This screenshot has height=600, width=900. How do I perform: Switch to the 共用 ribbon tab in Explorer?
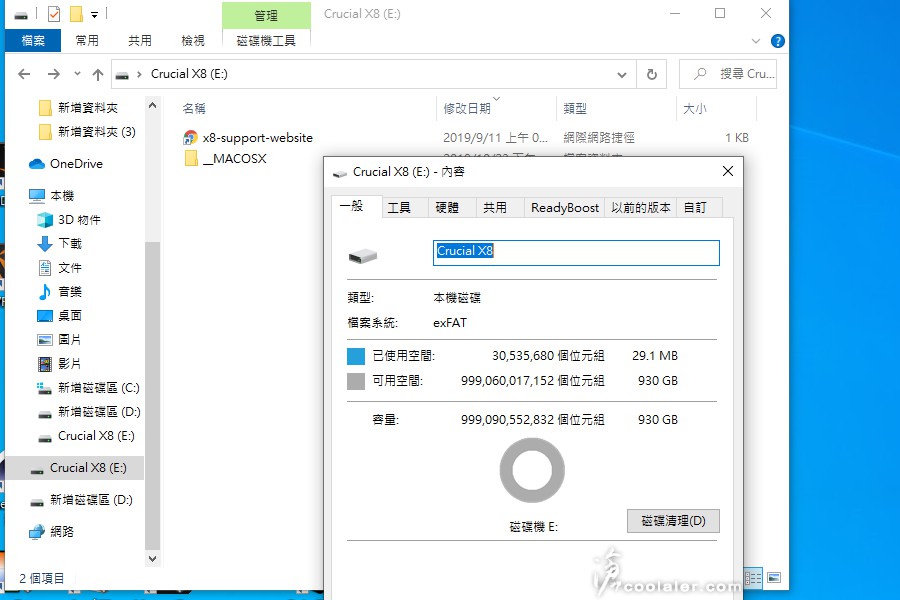139,41
